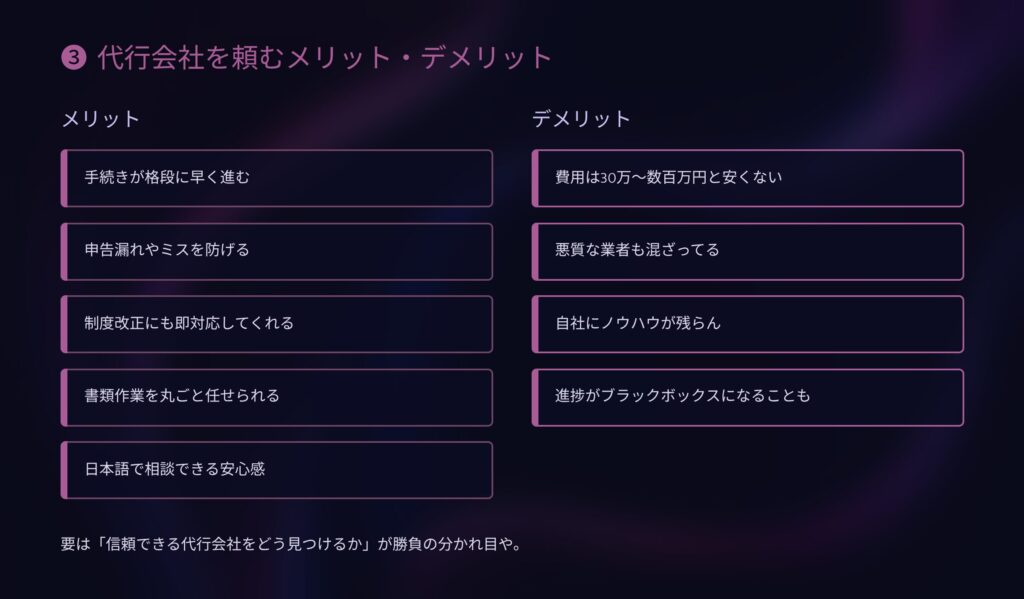Viewport: 1024px width, 599px height.
Task: Click the デメリット column heading
Action: click(x=581, y=119)
